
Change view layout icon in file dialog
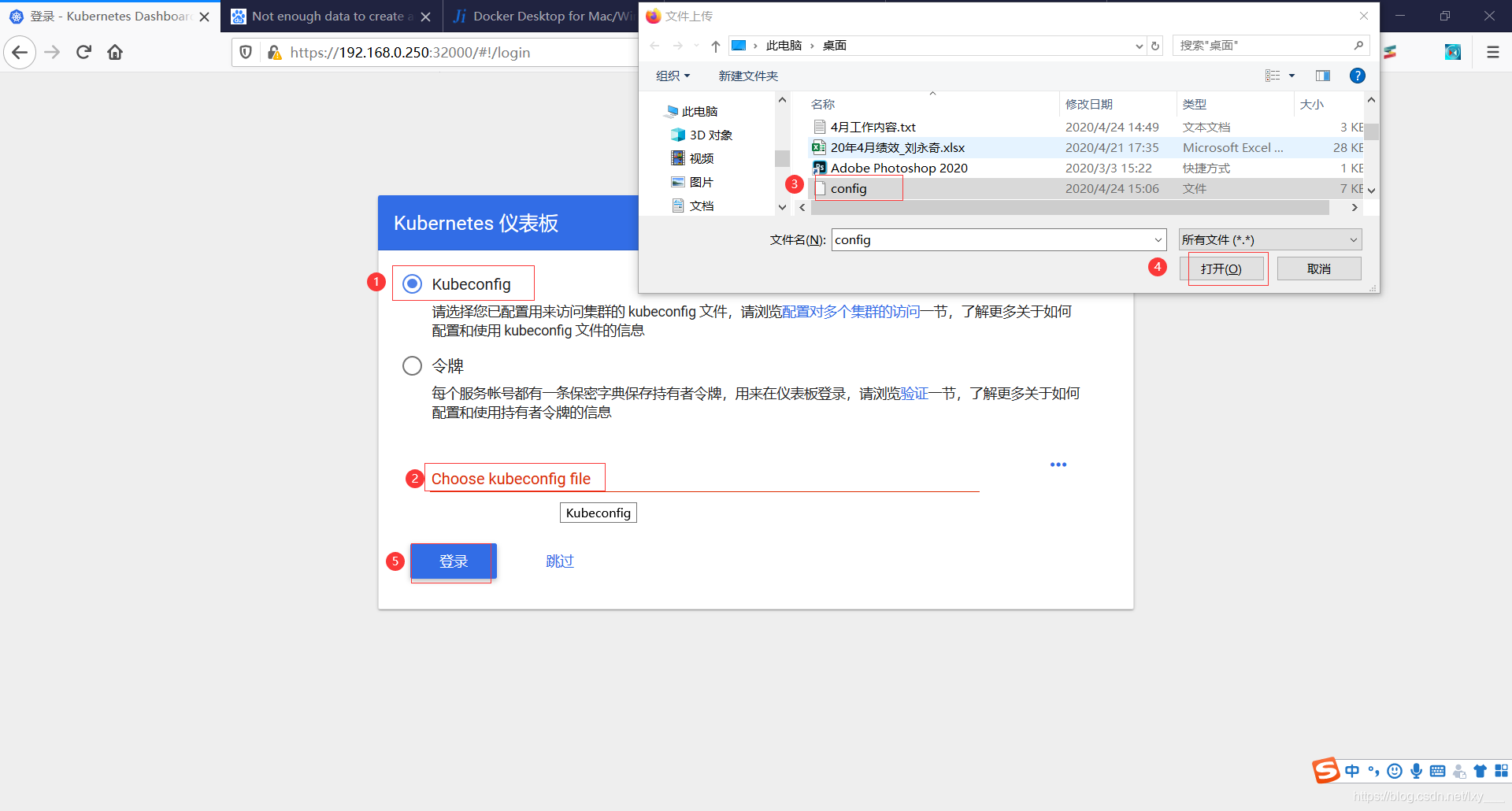pyautogui.click(x=1273, y=76)
